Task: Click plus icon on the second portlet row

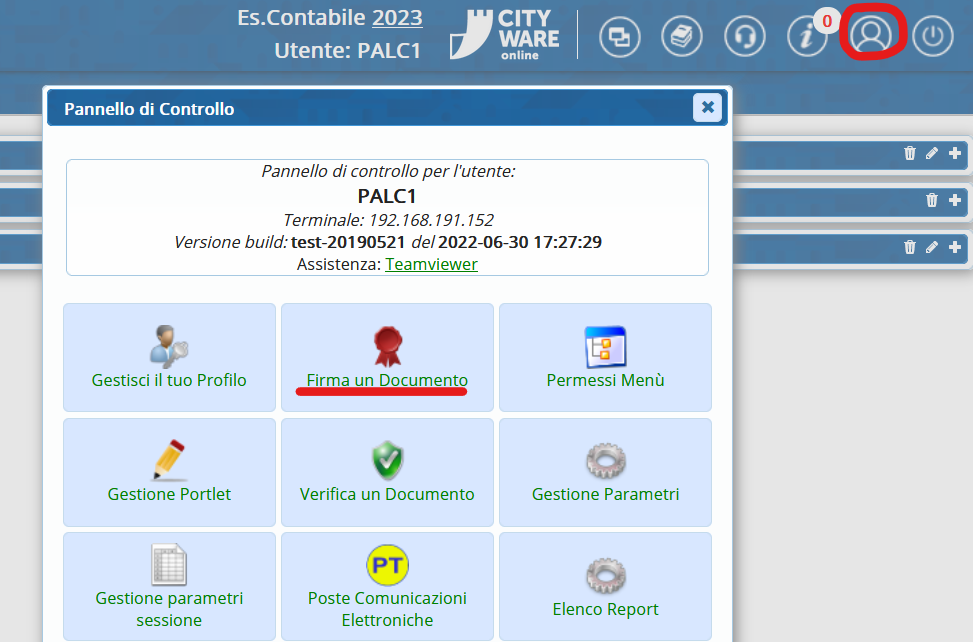Action: 955,200
